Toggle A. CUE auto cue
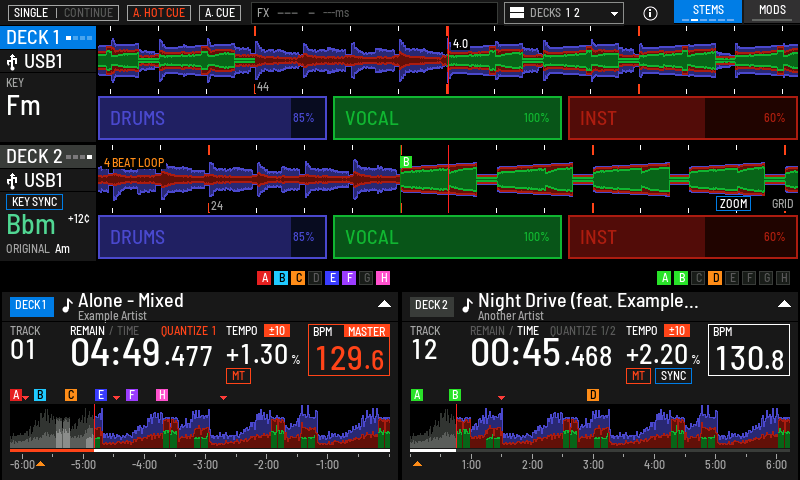 [x=220, y=13]
